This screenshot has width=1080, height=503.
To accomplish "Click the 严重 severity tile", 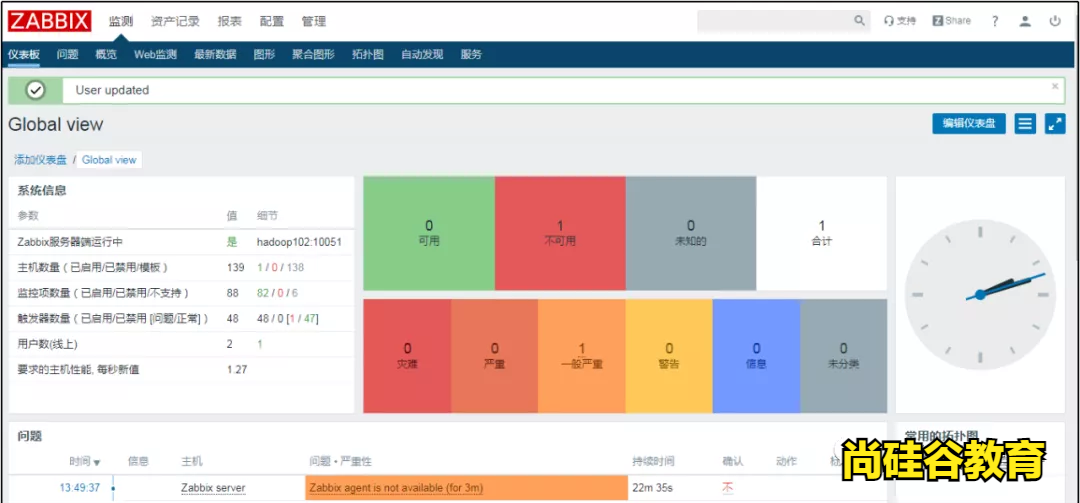I will click(495, 356).
